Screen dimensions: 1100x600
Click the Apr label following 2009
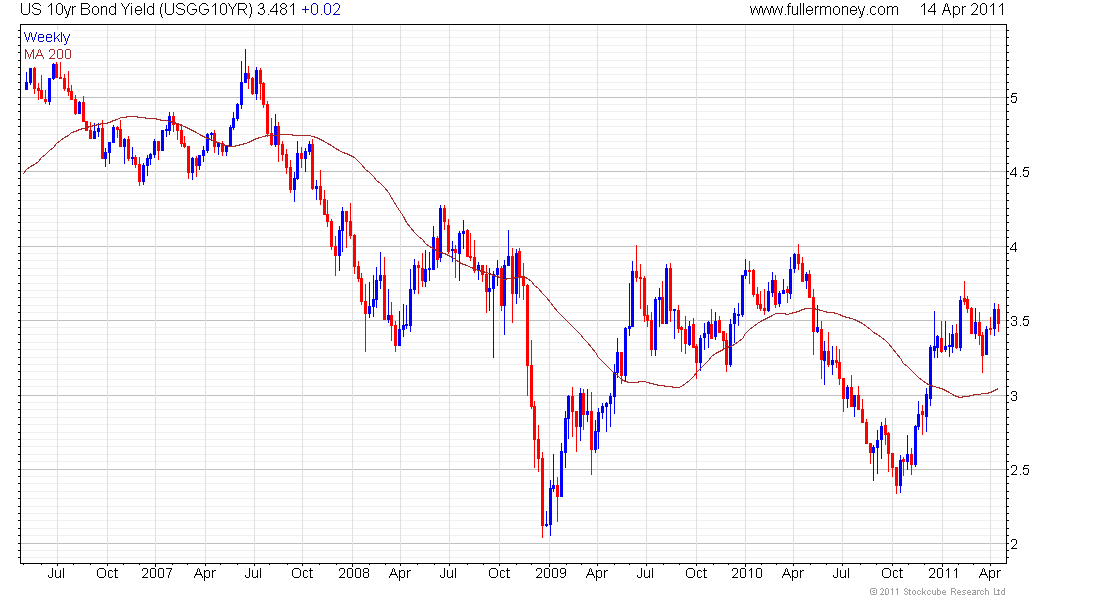[597, 573]
